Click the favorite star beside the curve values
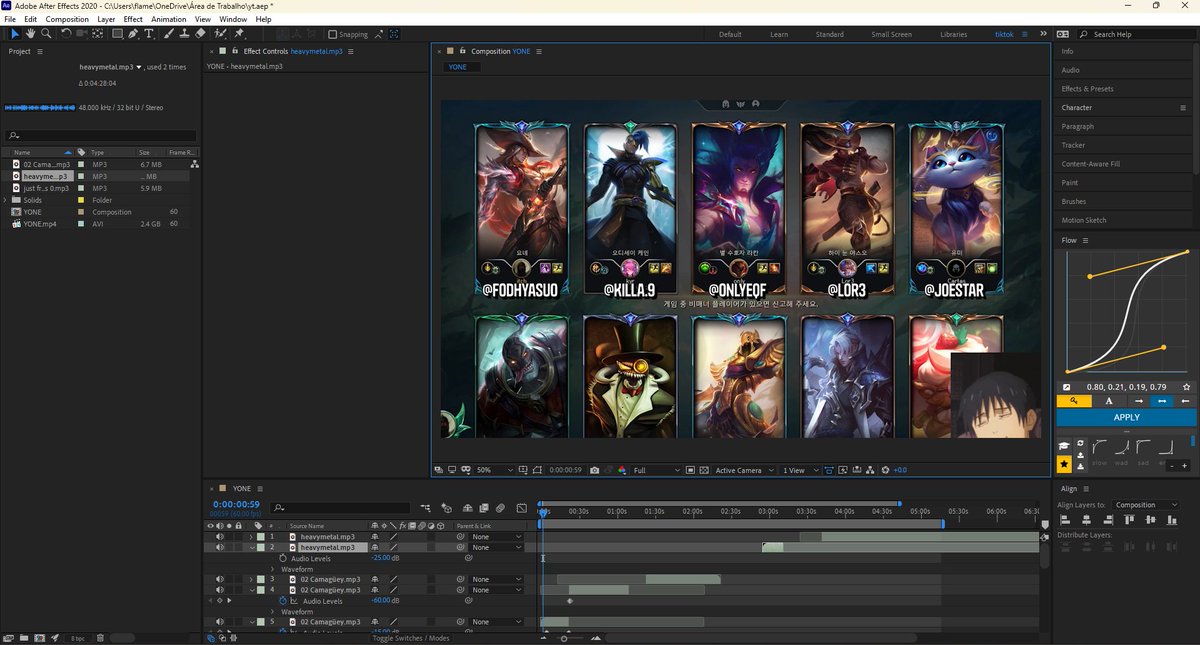The image size is (1200, 645). click(1186, 386)
